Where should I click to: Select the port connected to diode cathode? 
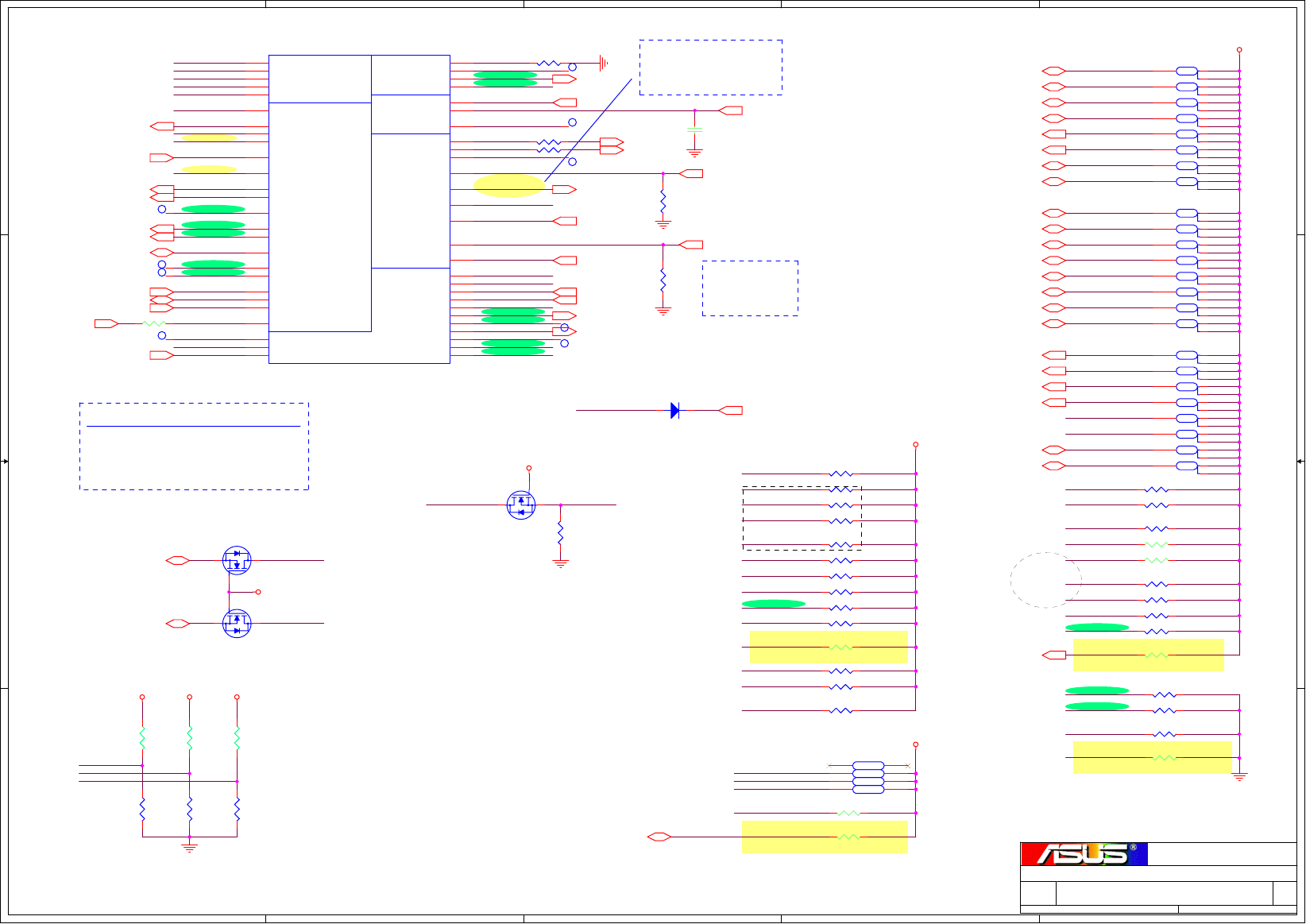point(730,411)
